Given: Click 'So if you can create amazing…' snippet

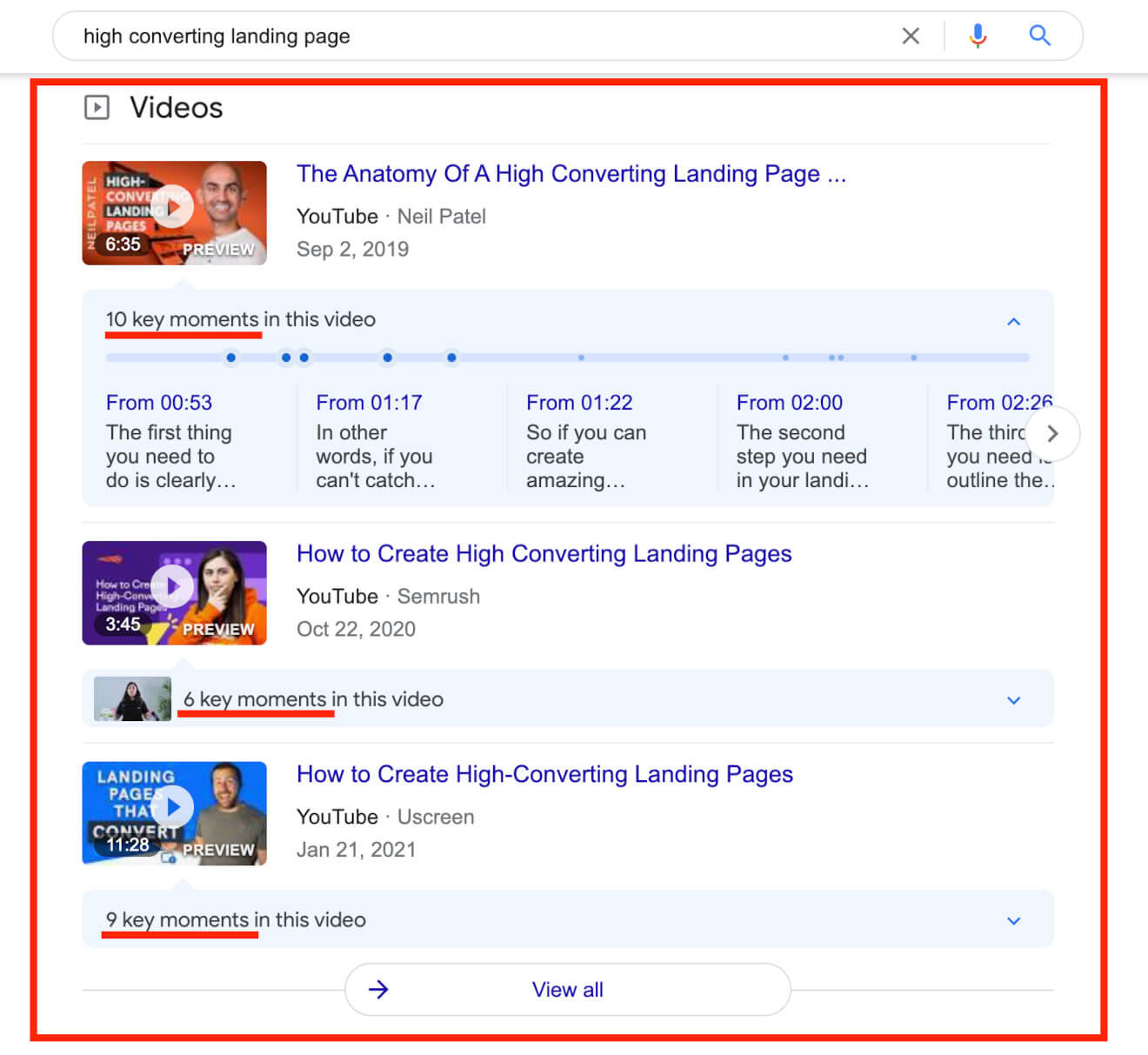Looking at the screenshot, I should pyautogui.click(x=586, y=457).
